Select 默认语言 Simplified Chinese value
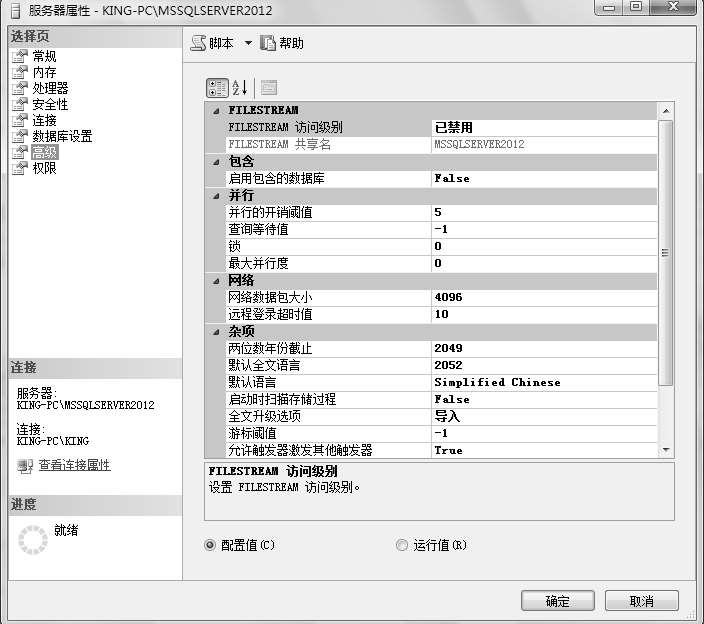 point(544,382)
